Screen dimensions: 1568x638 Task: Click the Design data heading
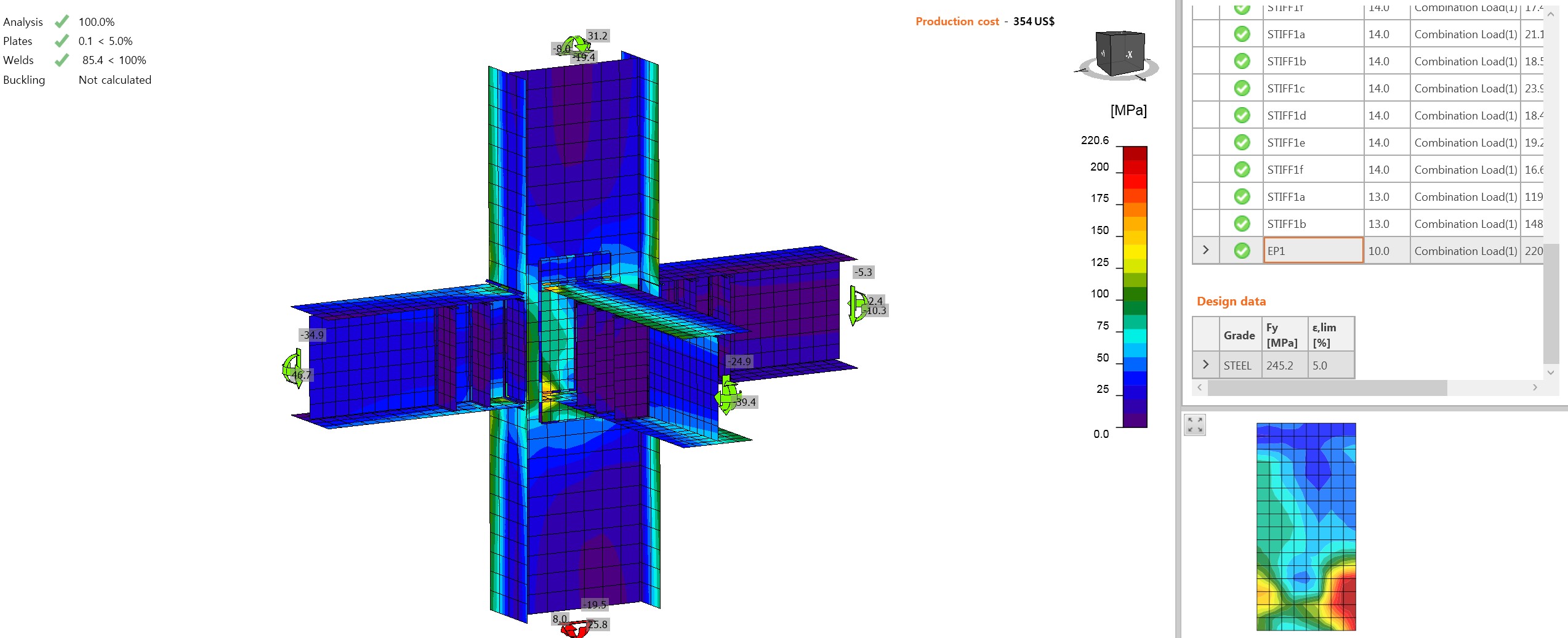point(1231,301)
